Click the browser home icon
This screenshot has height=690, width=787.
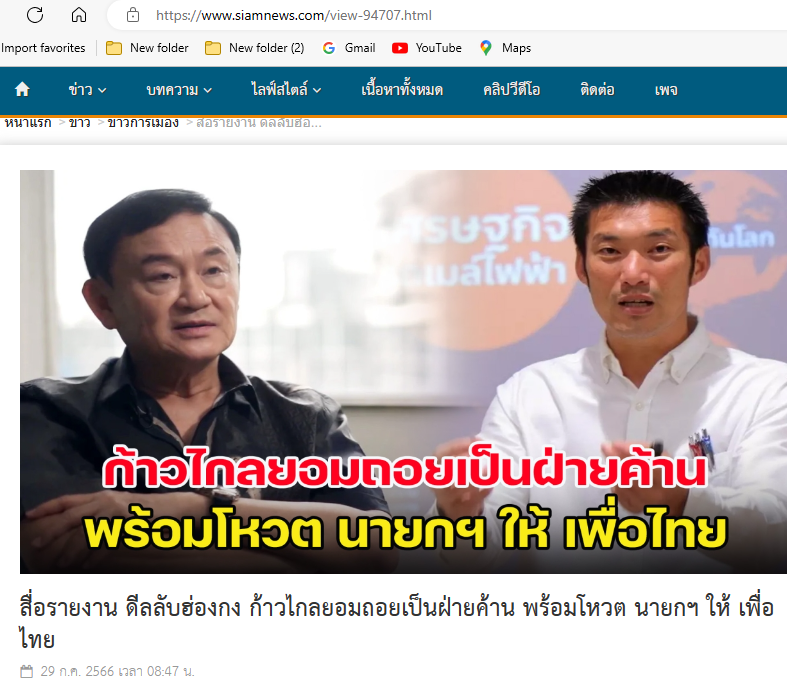pos(79,15)
